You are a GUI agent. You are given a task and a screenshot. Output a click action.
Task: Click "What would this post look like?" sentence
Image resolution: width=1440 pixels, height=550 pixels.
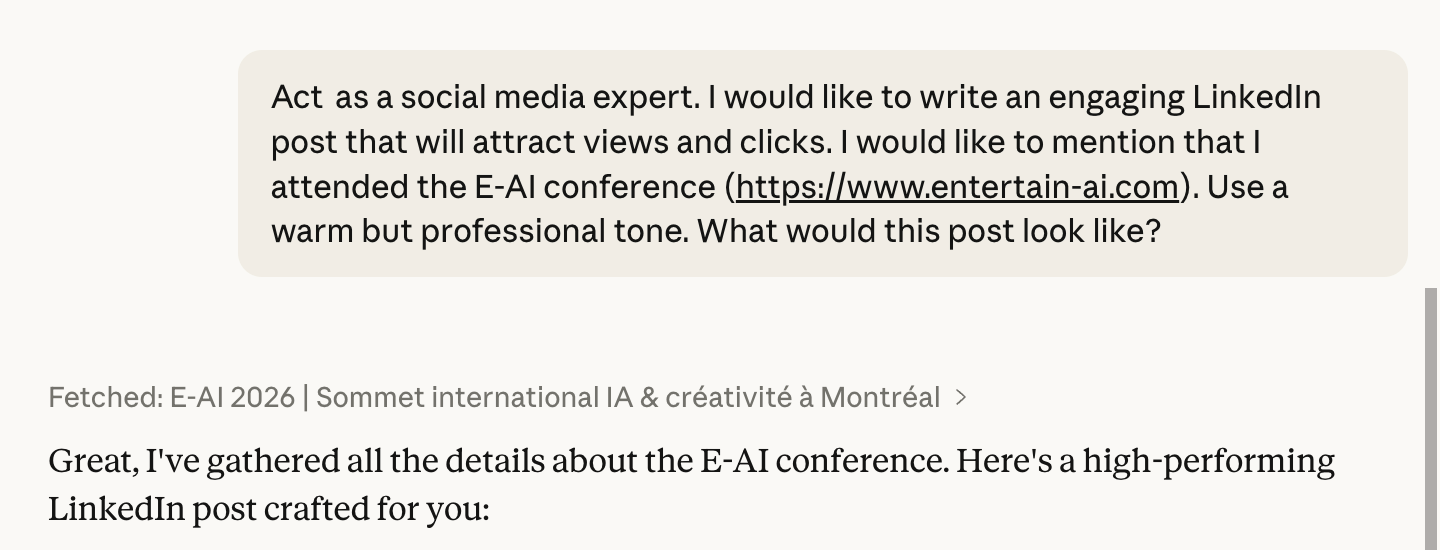[928, 232]
